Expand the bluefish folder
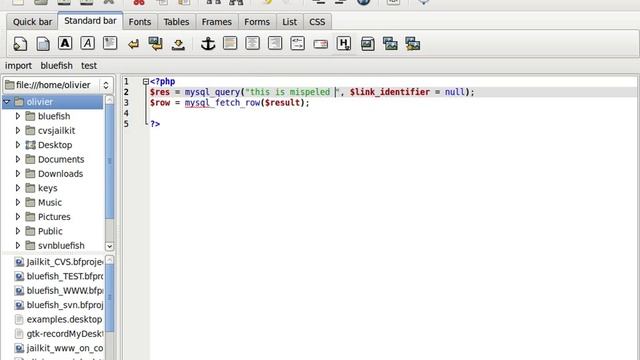The width and height of the screenshot is (640, 360). [x=18, y=116]
